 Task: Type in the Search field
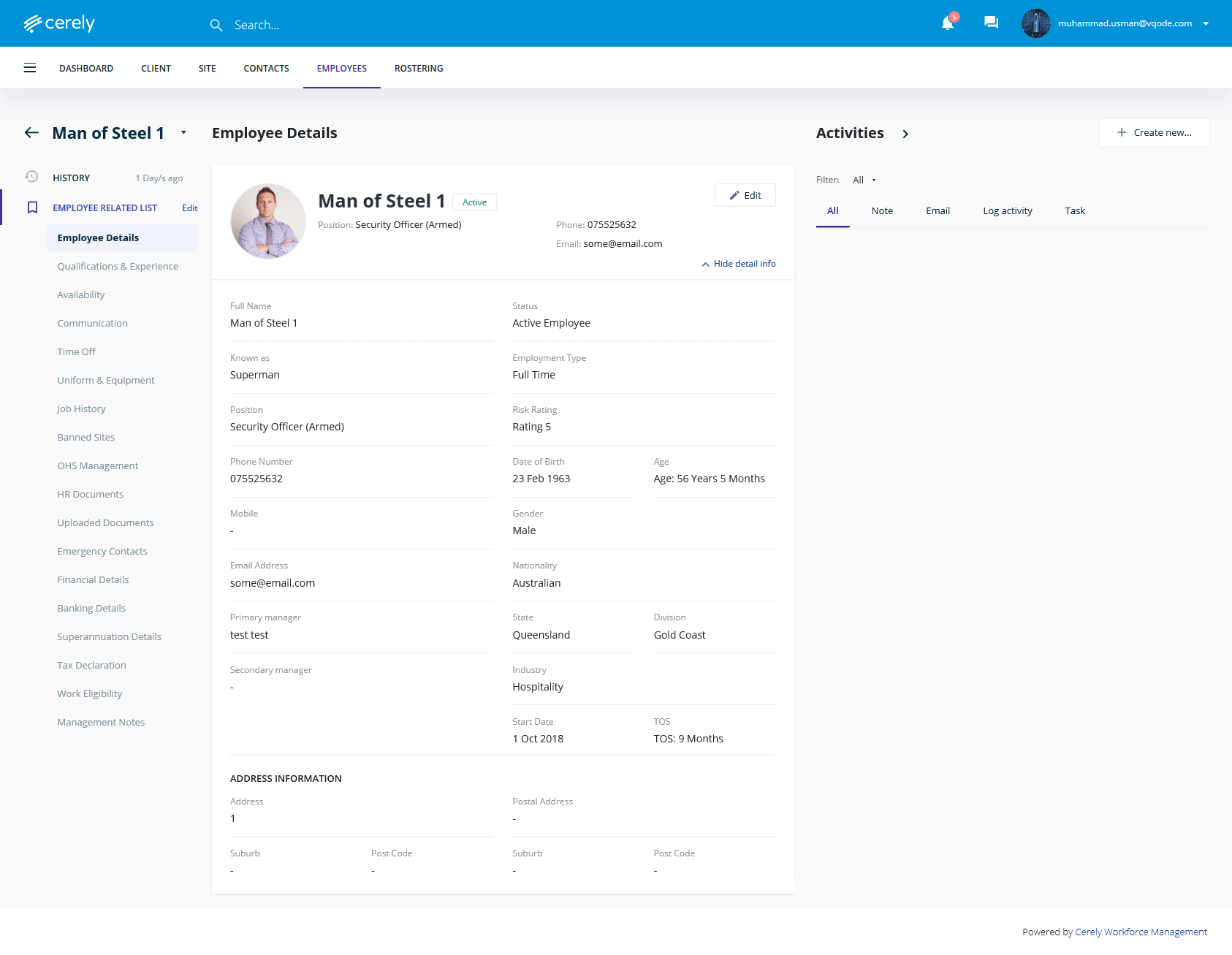(256, 25)
